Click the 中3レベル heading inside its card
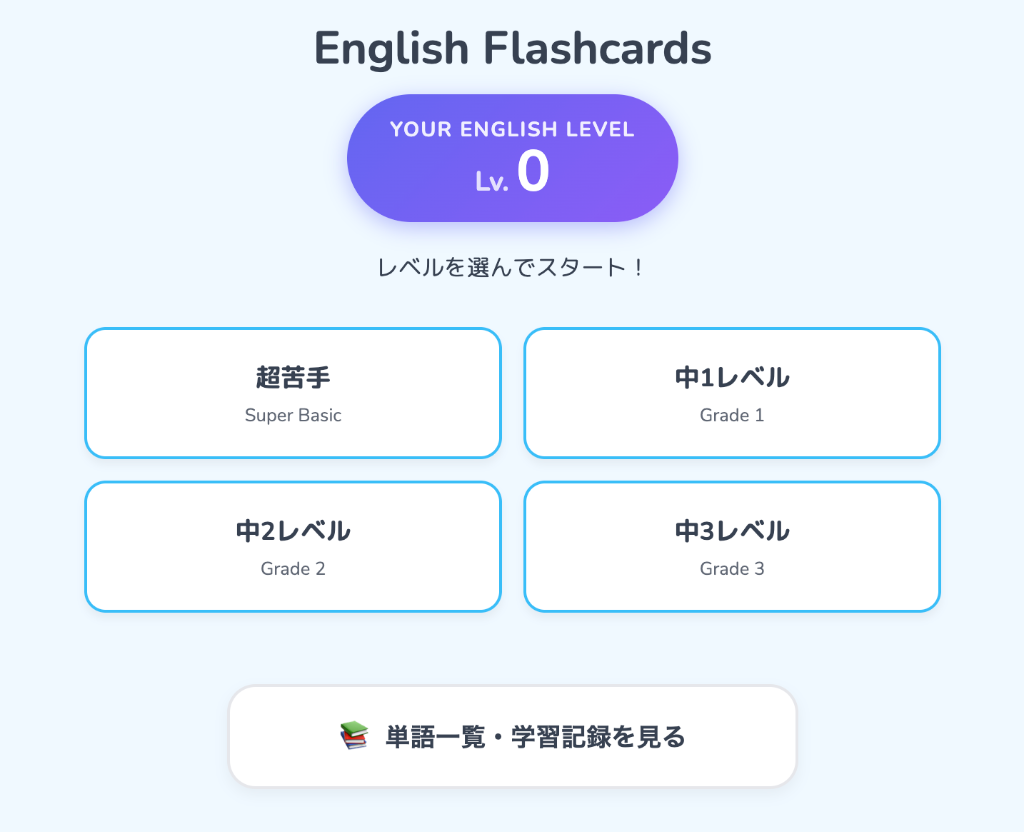Image resolution: width=1024 pixels, height=832 pixels. [x=732, y=531]
